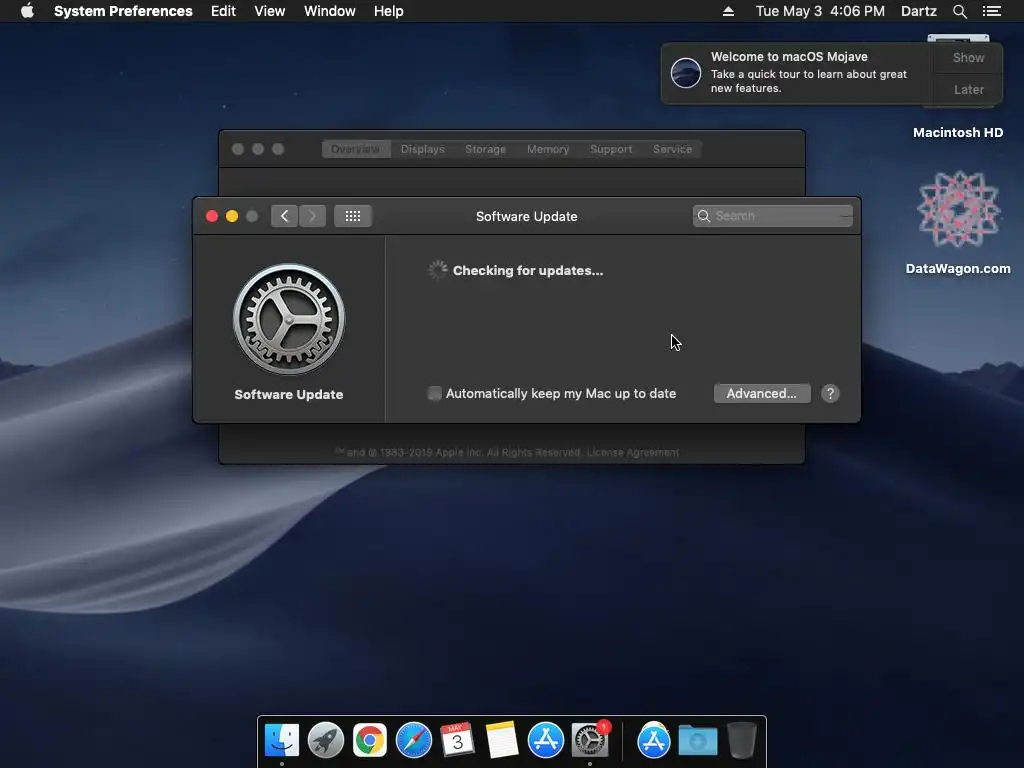Click the Mojave notification thumbnail icon
Image resolution: width=1024 pixels, height=768 pixels.
tap(686, 72)
